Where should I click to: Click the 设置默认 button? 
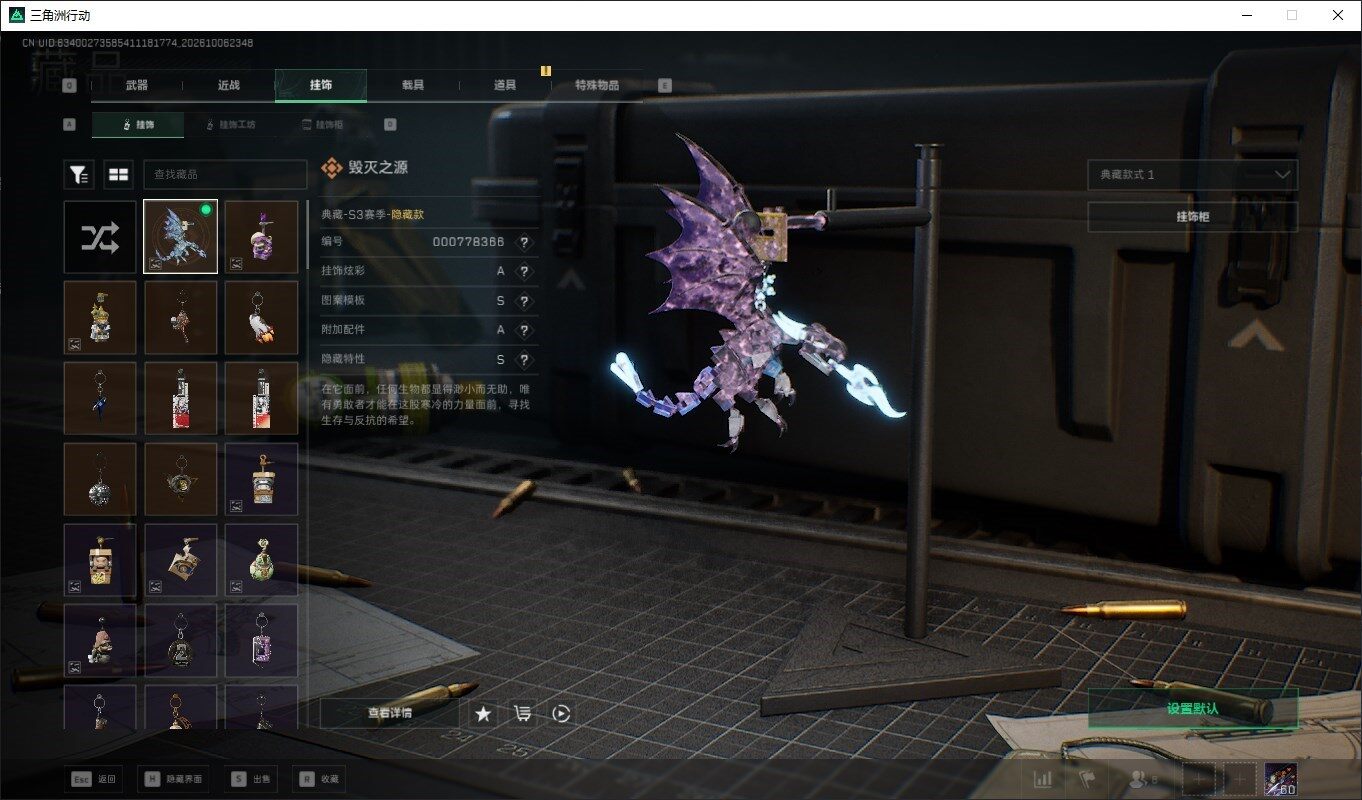pos(1193,708)
